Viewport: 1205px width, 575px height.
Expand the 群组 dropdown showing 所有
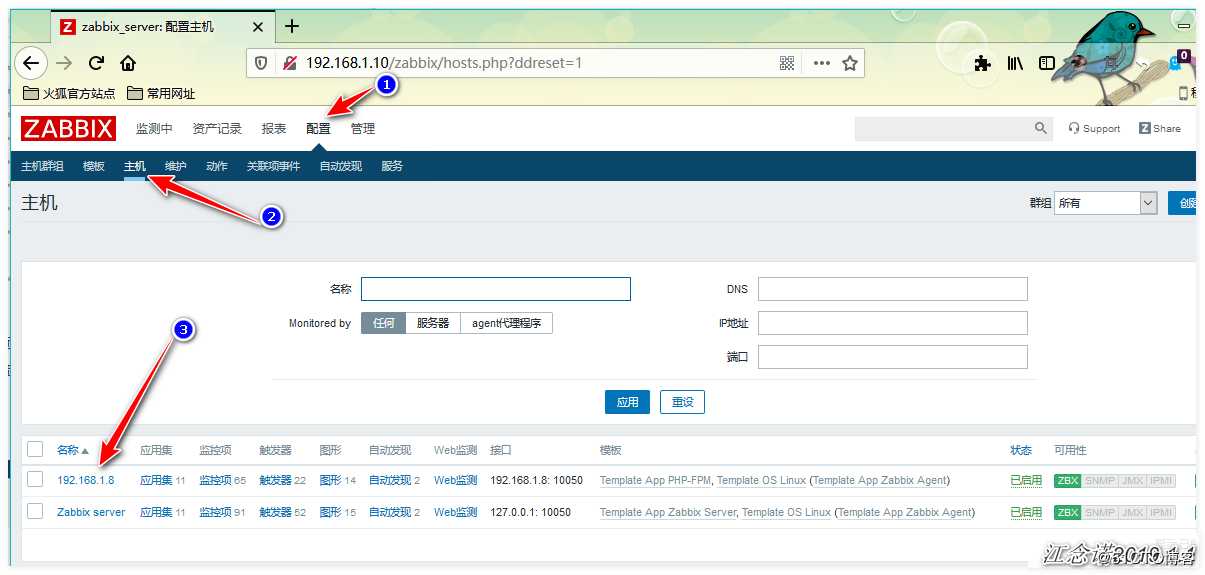coord(1106,202)
